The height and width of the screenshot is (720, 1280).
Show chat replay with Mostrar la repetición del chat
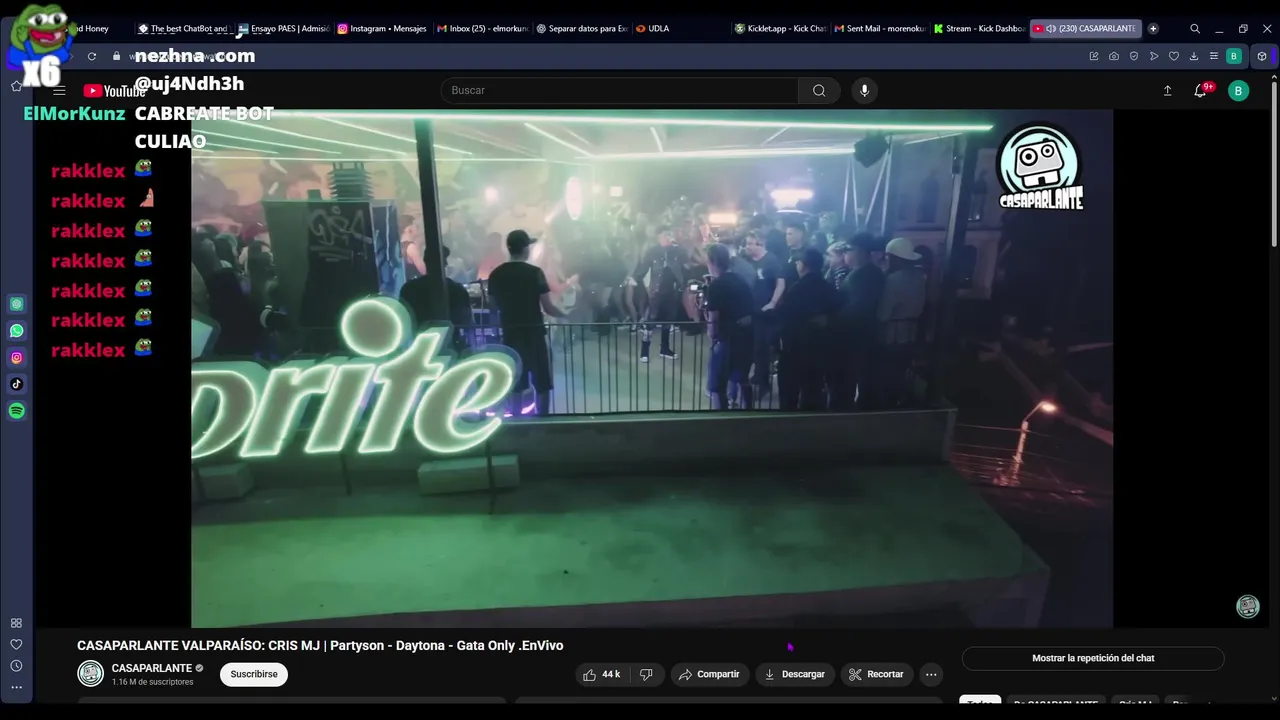[1093, 659]
